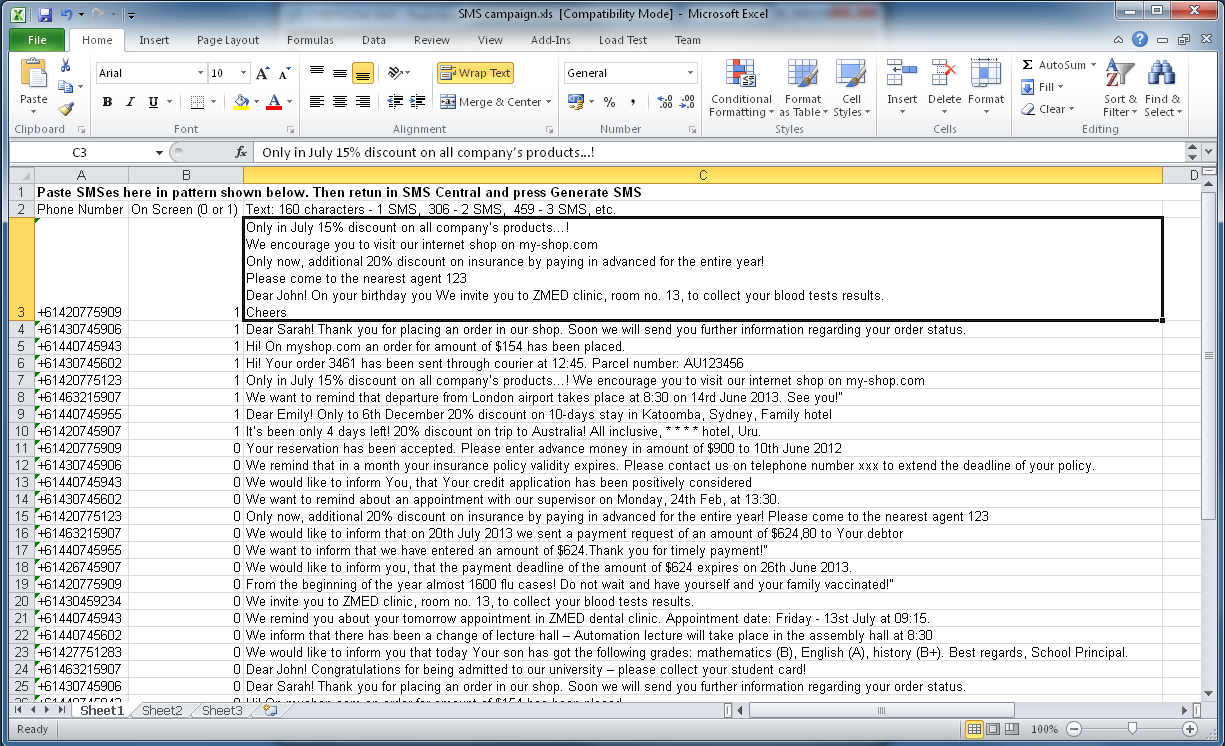This screenshot has height=746, width=1225.
Task: Click the AutoSum sigma icon
Action: (1027, 65)
